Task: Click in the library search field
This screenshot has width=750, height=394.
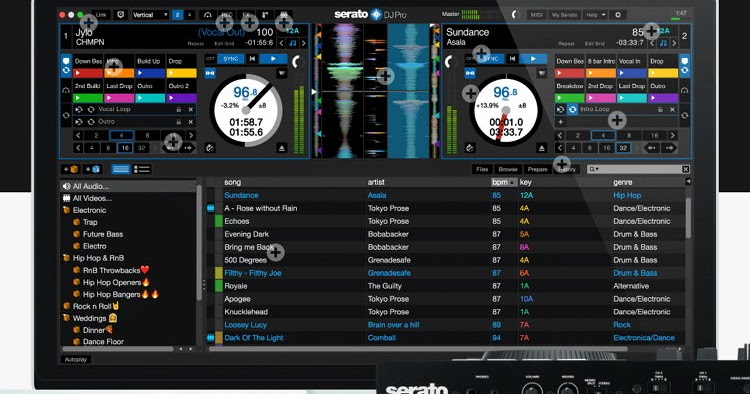Action: (x=639, y=169)
